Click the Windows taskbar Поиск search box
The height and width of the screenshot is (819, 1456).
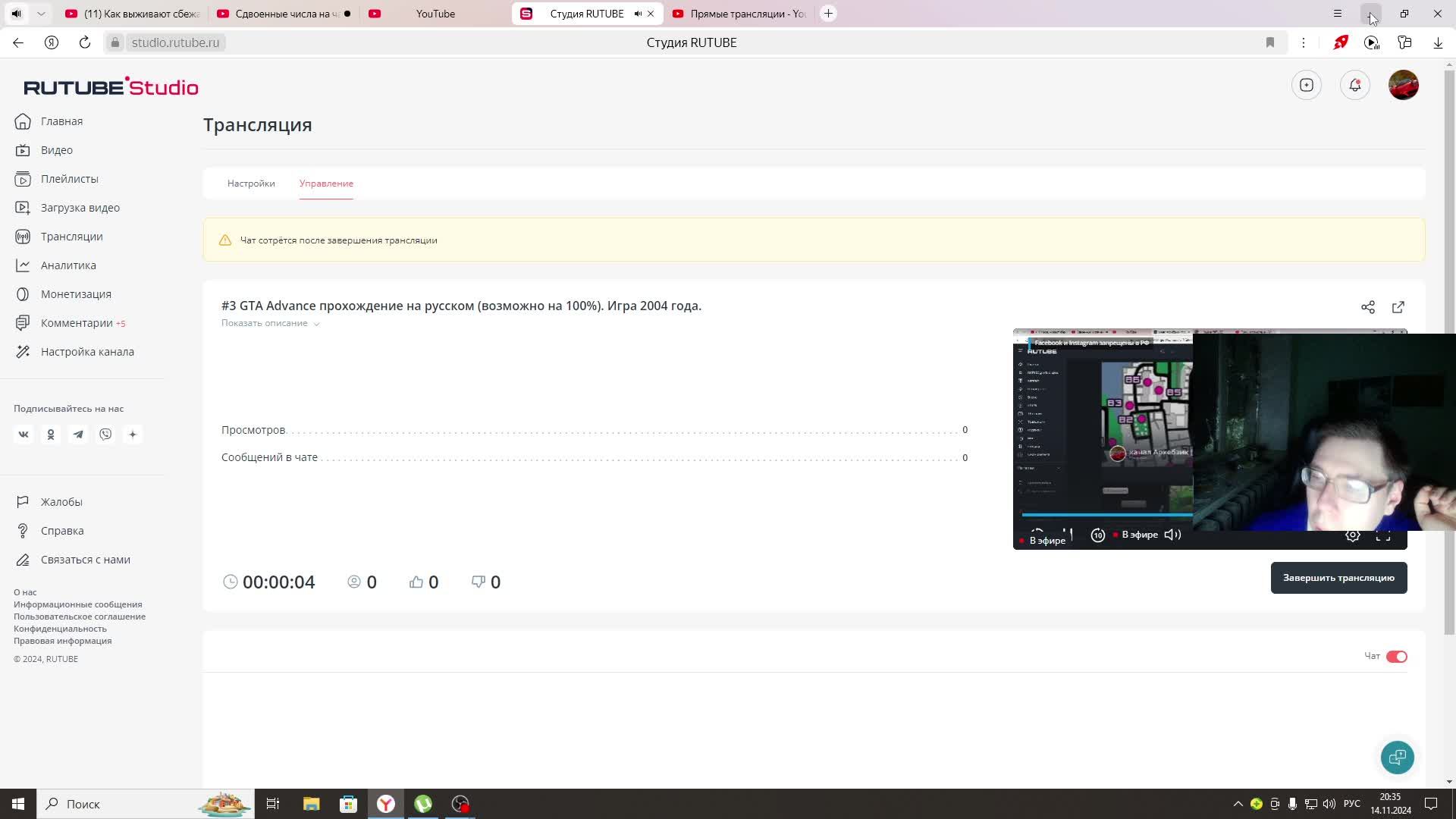pyautogui.click(x=83, y=804)
